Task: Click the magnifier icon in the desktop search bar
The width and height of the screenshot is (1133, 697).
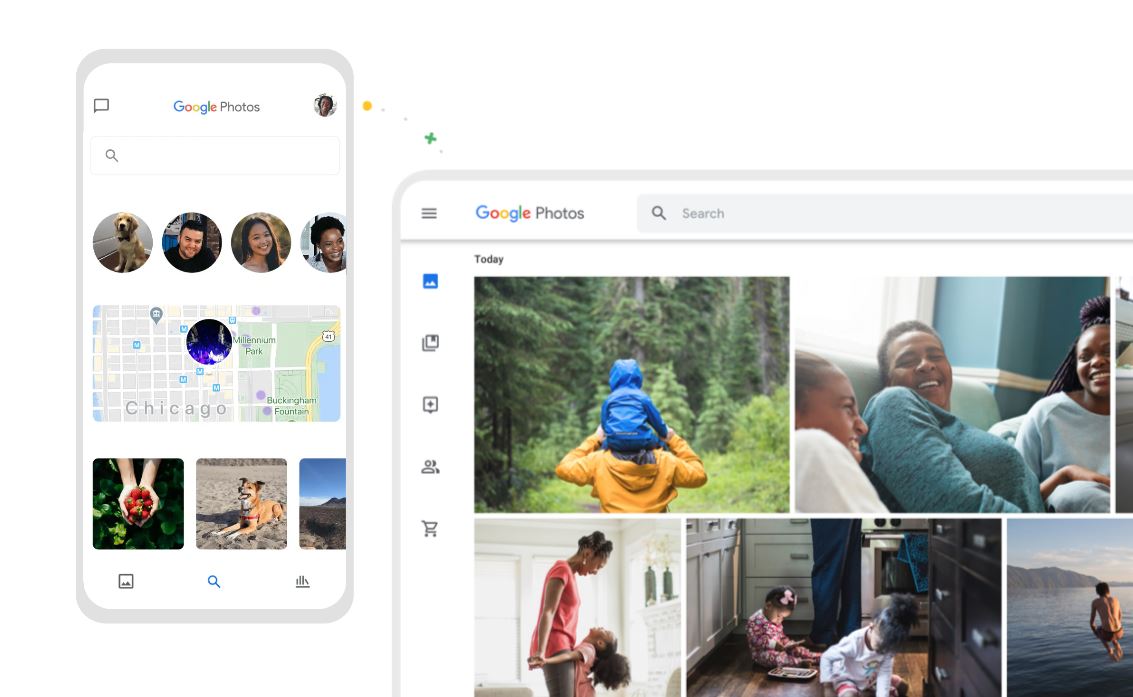Action: 658,213
